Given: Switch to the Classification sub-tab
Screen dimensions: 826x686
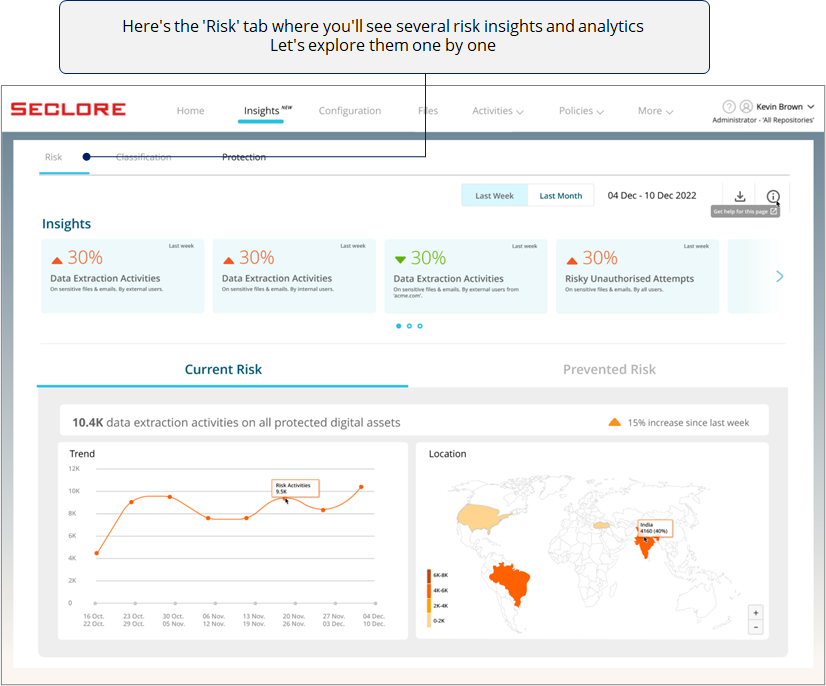Looking at the screenshot, I should coord(143,157).
